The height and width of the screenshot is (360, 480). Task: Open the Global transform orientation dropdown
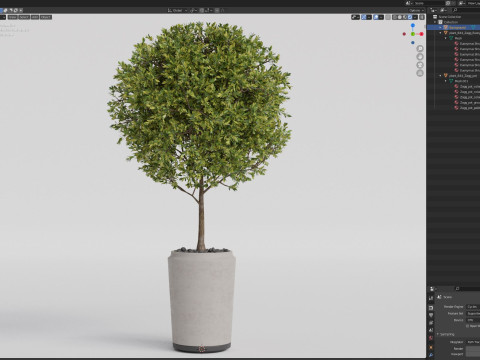[177, 10]
